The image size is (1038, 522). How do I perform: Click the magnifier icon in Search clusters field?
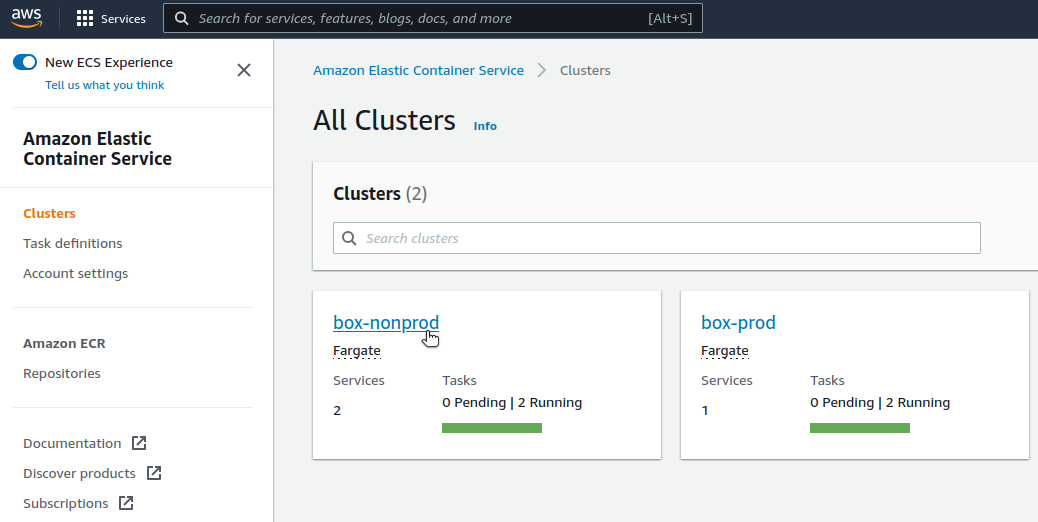pos(349,238)
